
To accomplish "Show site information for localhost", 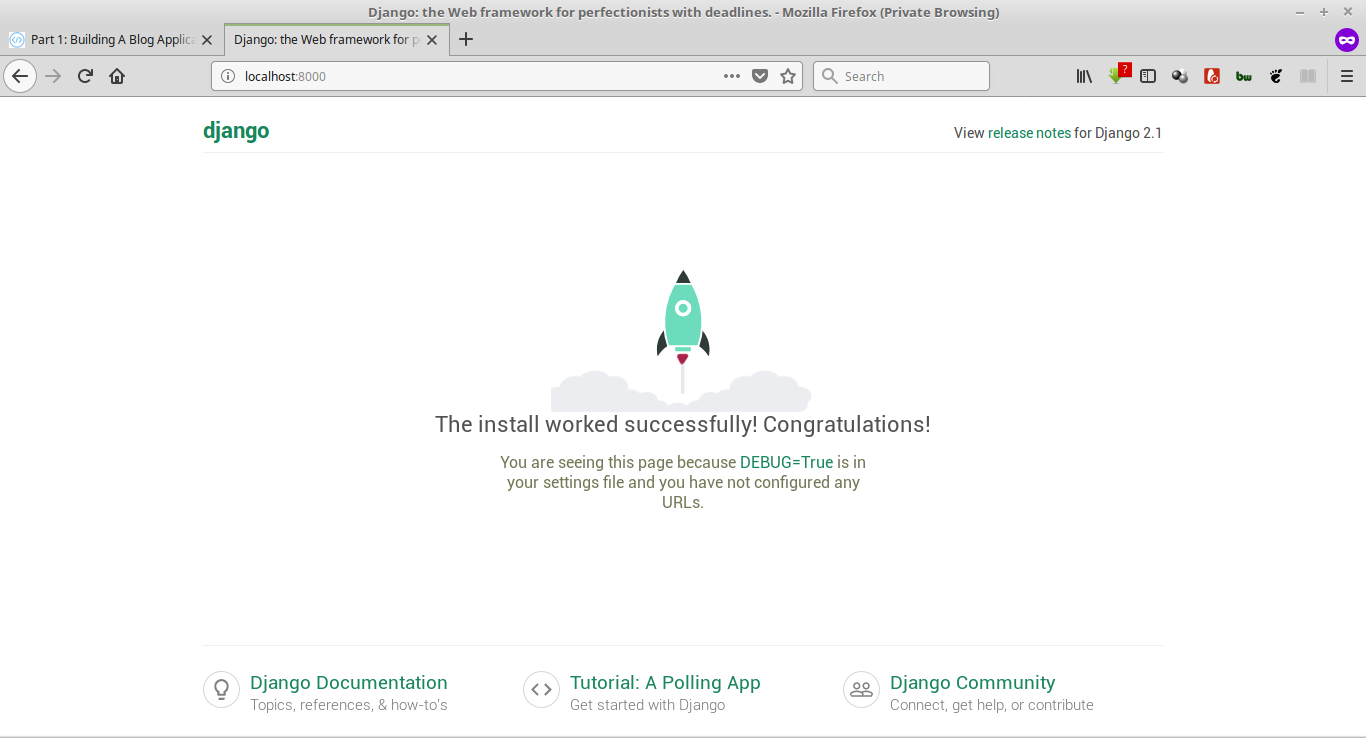I will pyautogui.click(x=227, y=76).
